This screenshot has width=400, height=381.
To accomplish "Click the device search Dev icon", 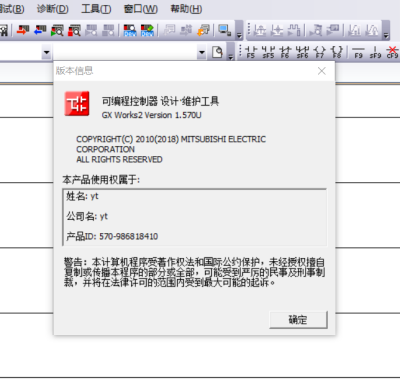I will [130, 30].
